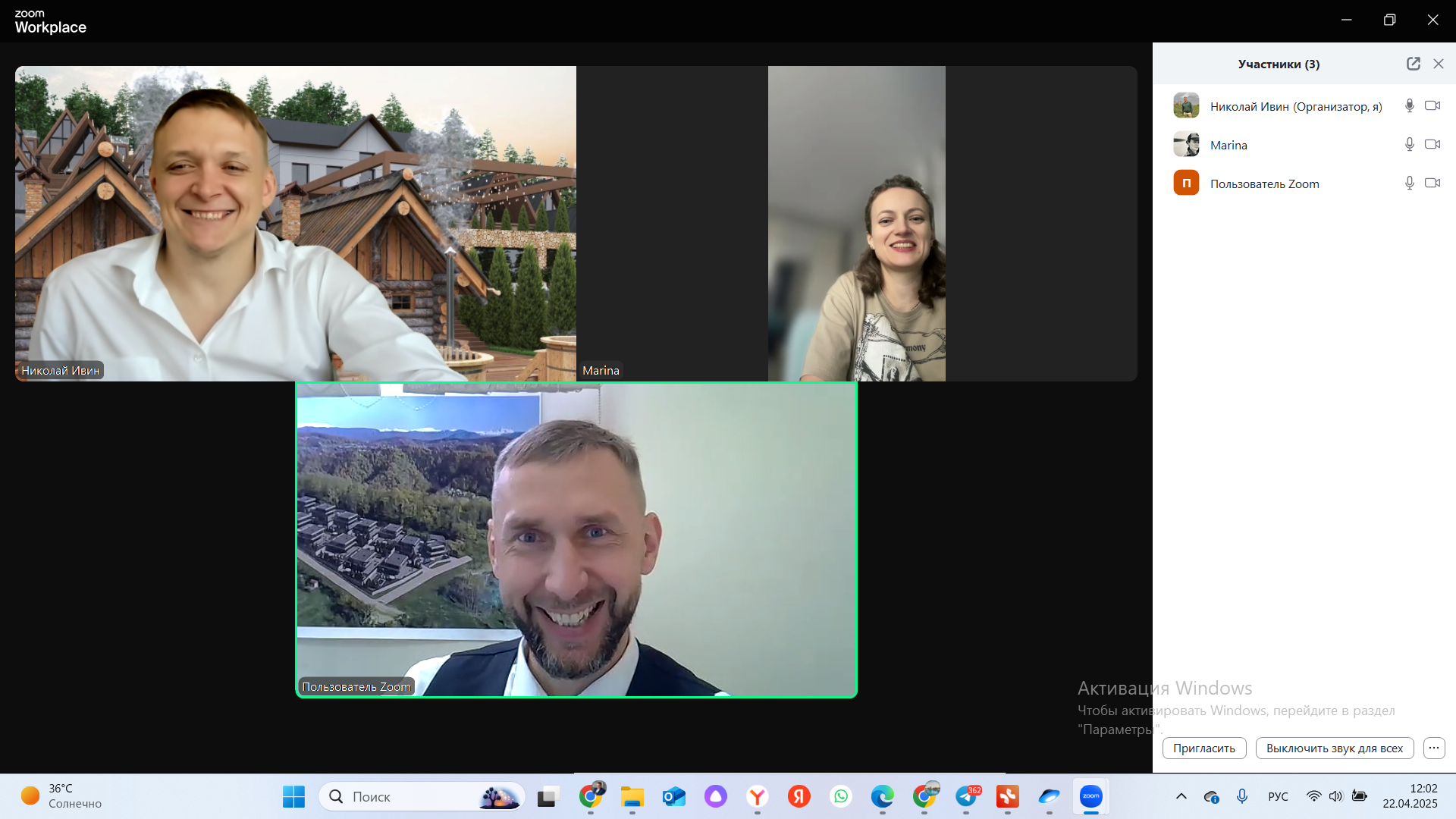Click Zoom icon on taskbar

coord(1090,796)
